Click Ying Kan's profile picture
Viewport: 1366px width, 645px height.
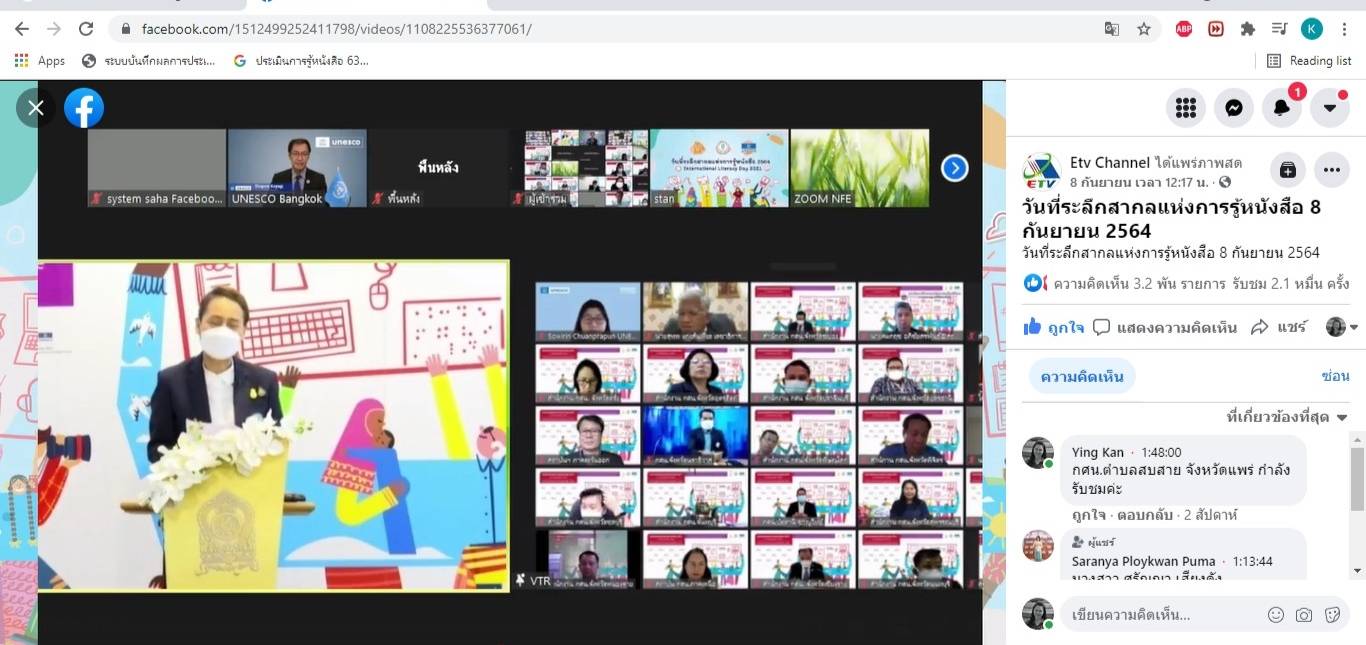click(1038, 453)
